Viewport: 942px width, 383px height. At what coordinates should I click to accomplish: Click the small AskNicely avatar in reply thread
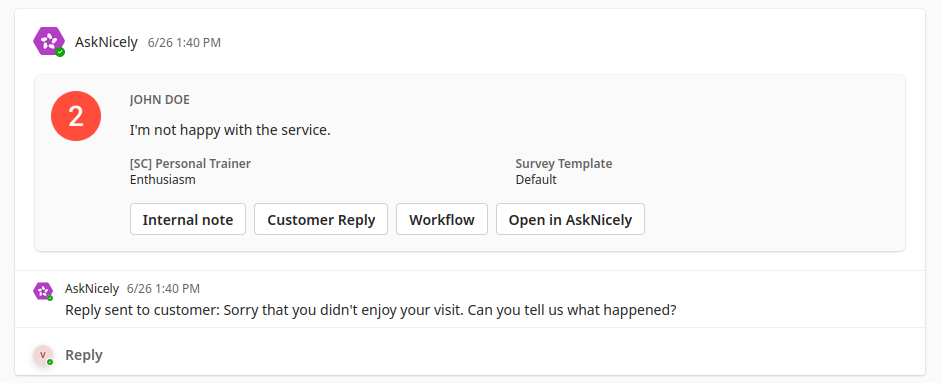pos(43,291)
